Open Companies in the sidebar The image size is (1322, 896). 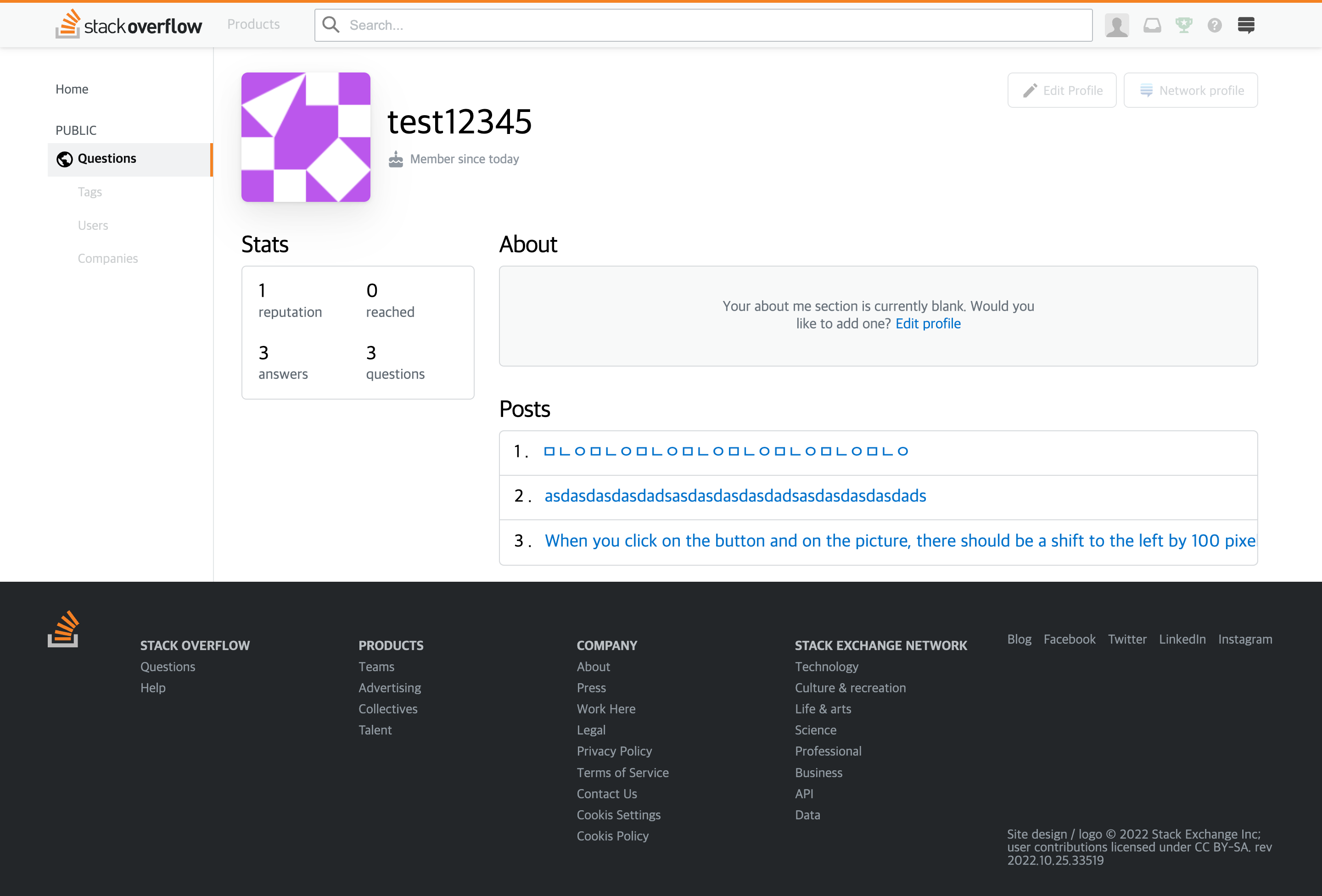[x=107, y=259]
